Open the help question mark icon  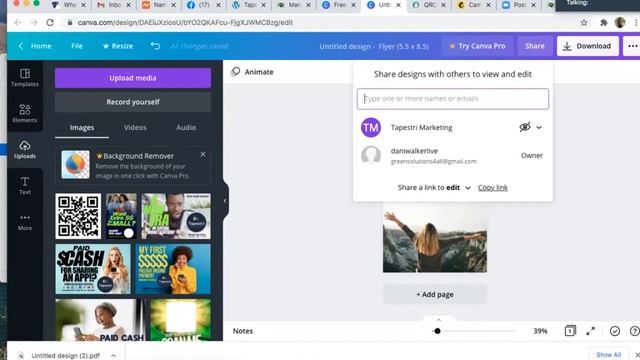point(635,331)
